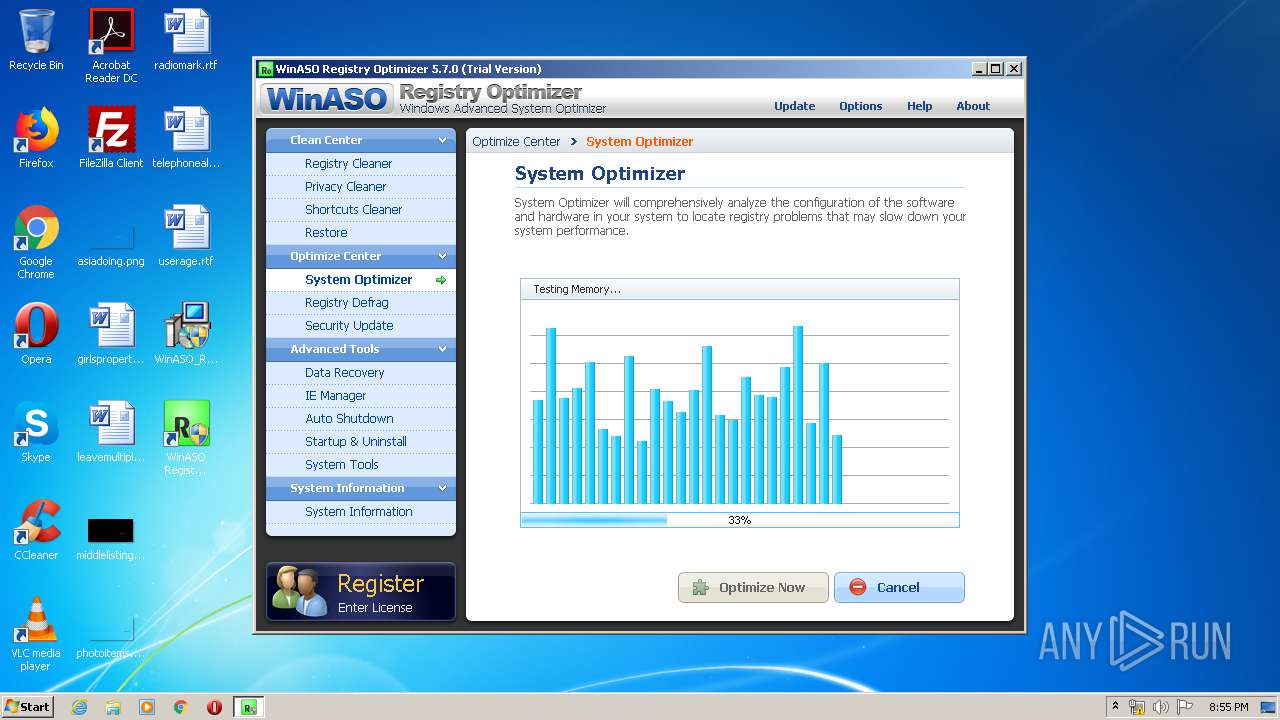Click the Testing Memory status text
Viewport: 1280px width, 720px height.
tap(577, 289)
